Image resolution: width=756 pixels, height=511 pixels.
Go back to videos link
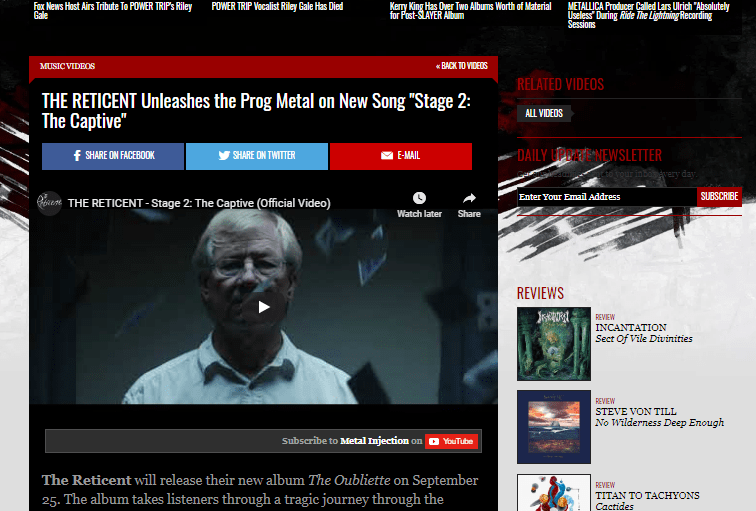click(462, 66)
